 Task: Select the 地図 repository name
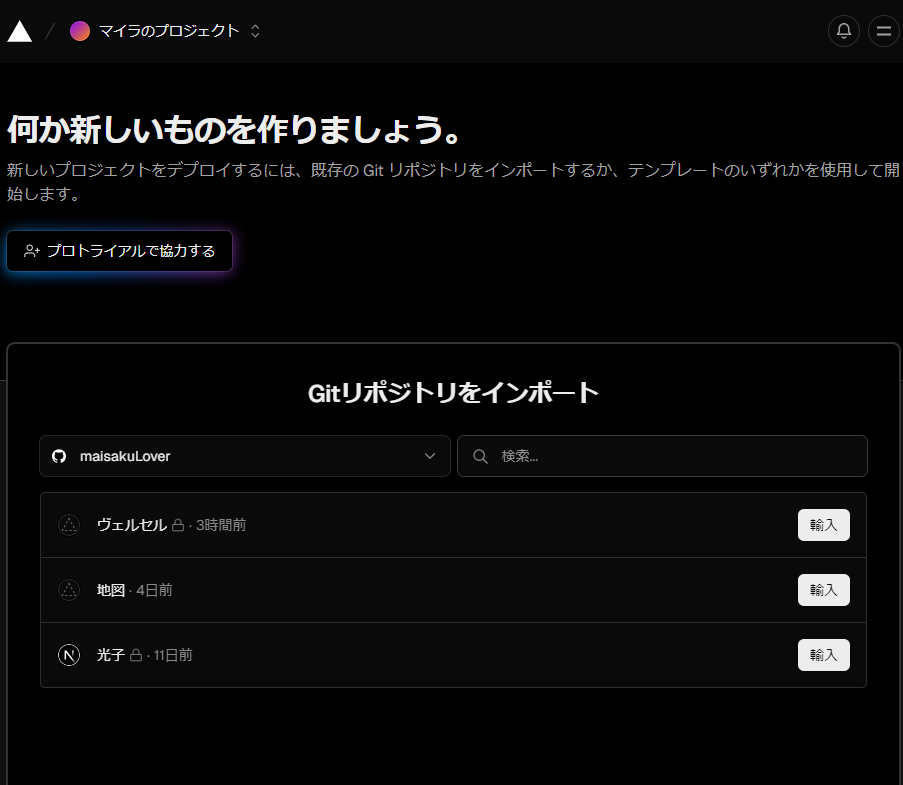tap(111, 590)
